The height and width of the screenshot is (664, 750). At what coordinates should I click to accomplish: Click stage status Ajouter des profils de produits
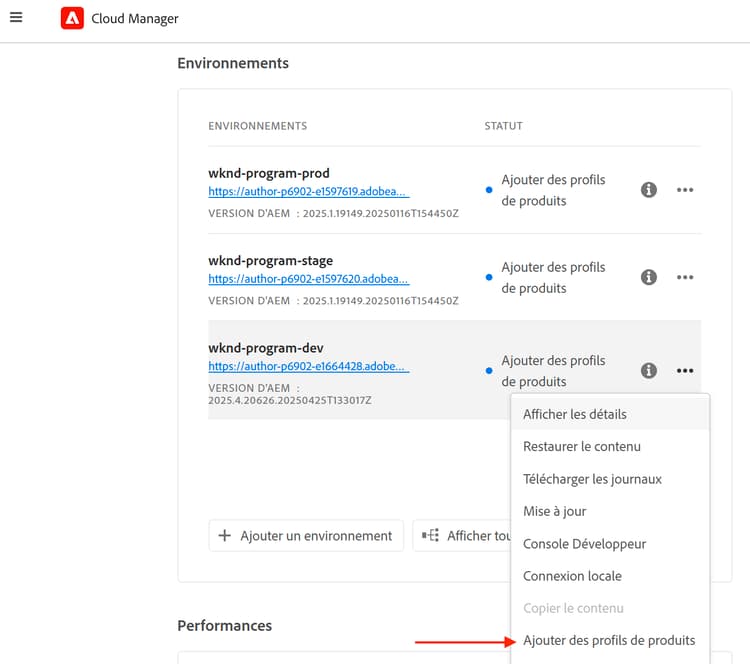click(553, 277)
